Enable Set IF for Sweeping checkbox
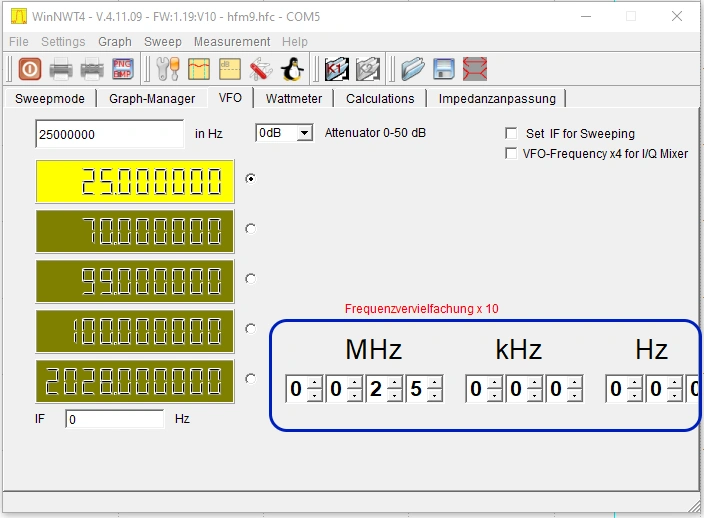This screenshot has width=705, height=519. pos(511,133)
